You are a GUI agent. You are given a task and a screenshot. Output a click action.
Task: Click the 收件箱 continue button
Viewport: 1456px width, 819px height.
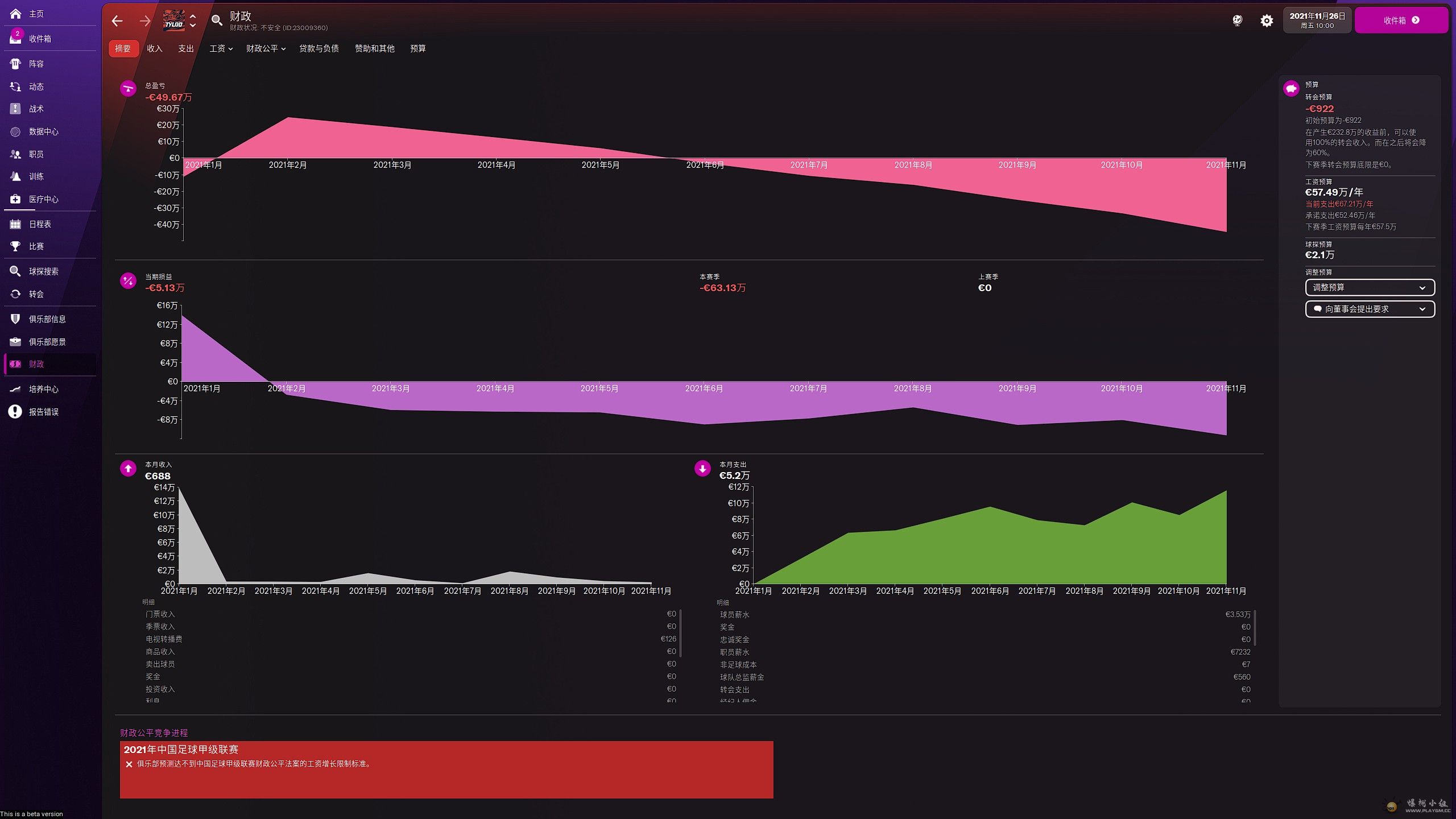[x=1401, y=20]
